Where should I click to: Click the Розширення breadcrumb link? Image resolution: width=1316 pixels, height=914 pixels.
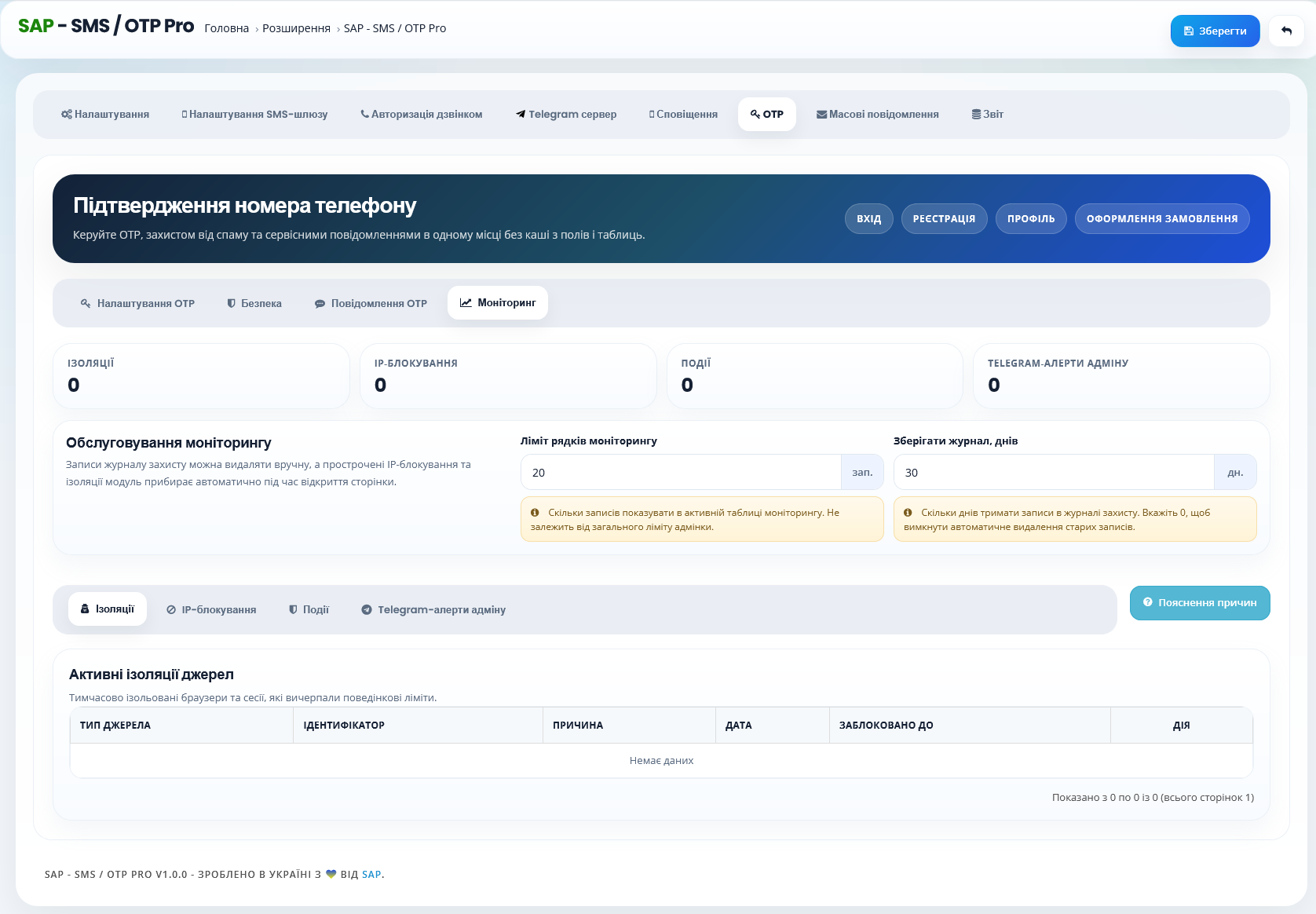[x=296, y=28]
